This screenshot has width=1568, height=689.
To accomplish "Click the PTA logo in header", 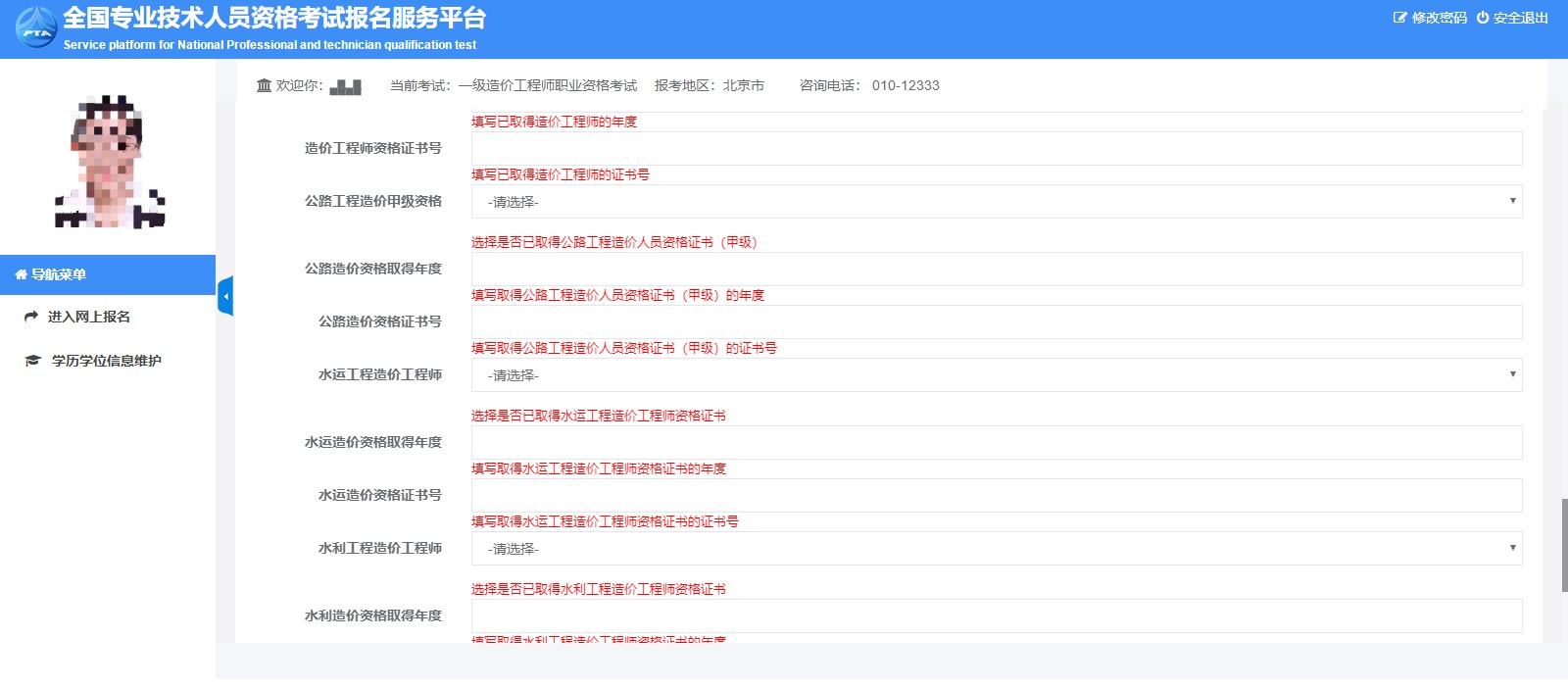I will pos(36,27).
